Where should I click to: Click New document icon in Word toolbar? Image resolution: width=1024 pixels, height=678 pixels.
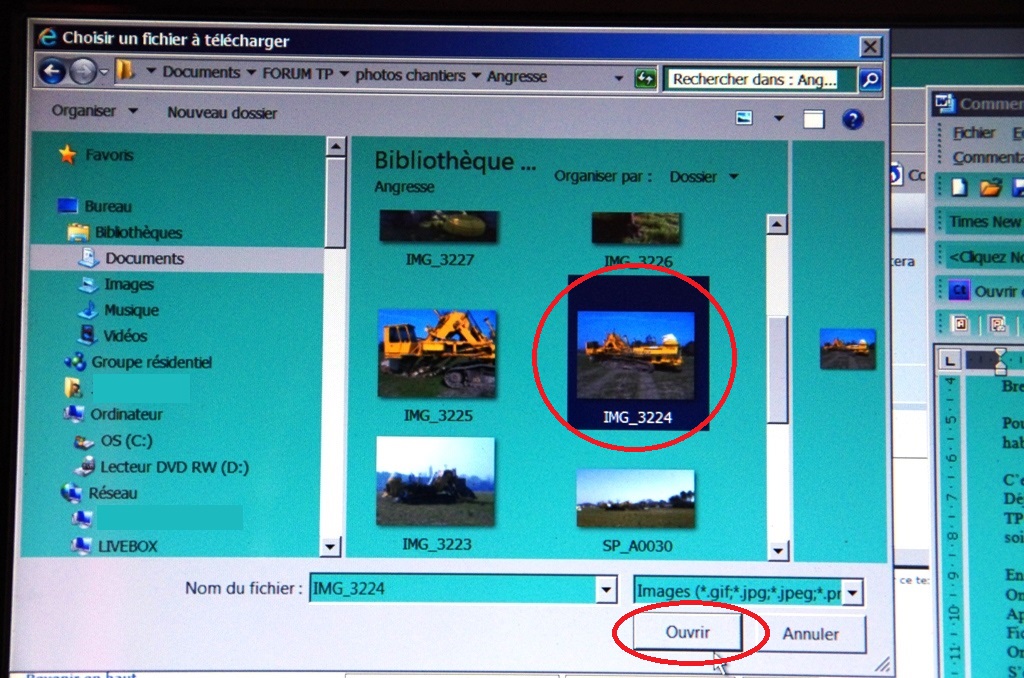point(959,187)
